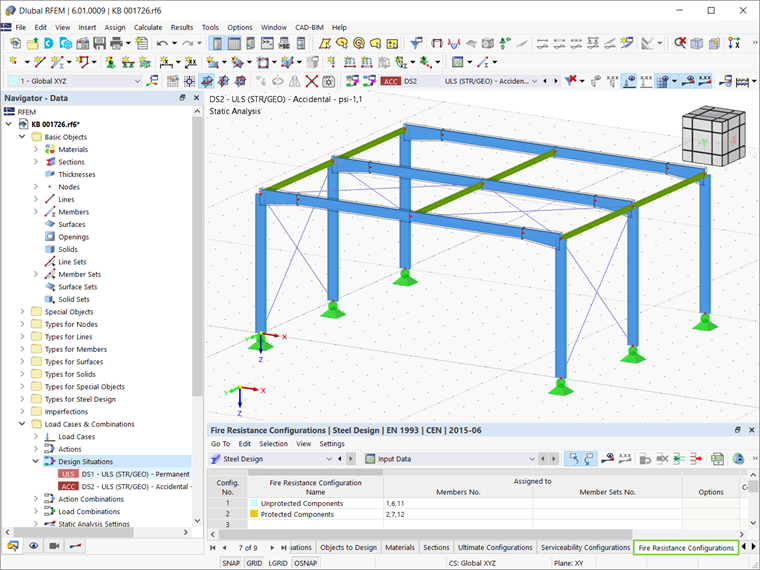Toggle the SNAP status bar button

231,563
